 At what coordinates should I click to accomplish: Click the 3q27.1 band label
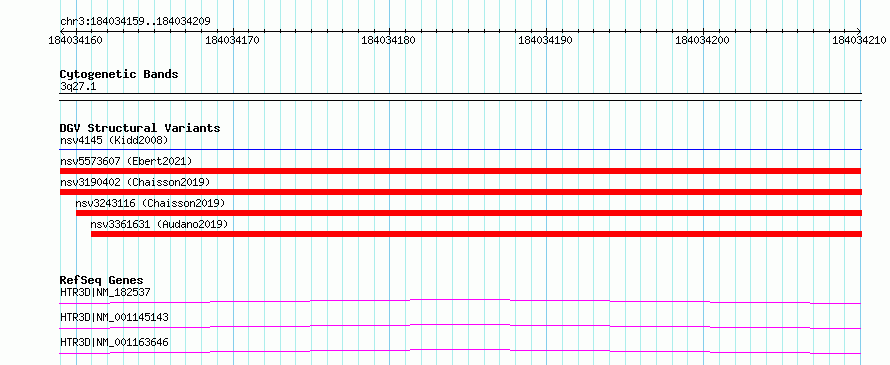coord(77,86)
